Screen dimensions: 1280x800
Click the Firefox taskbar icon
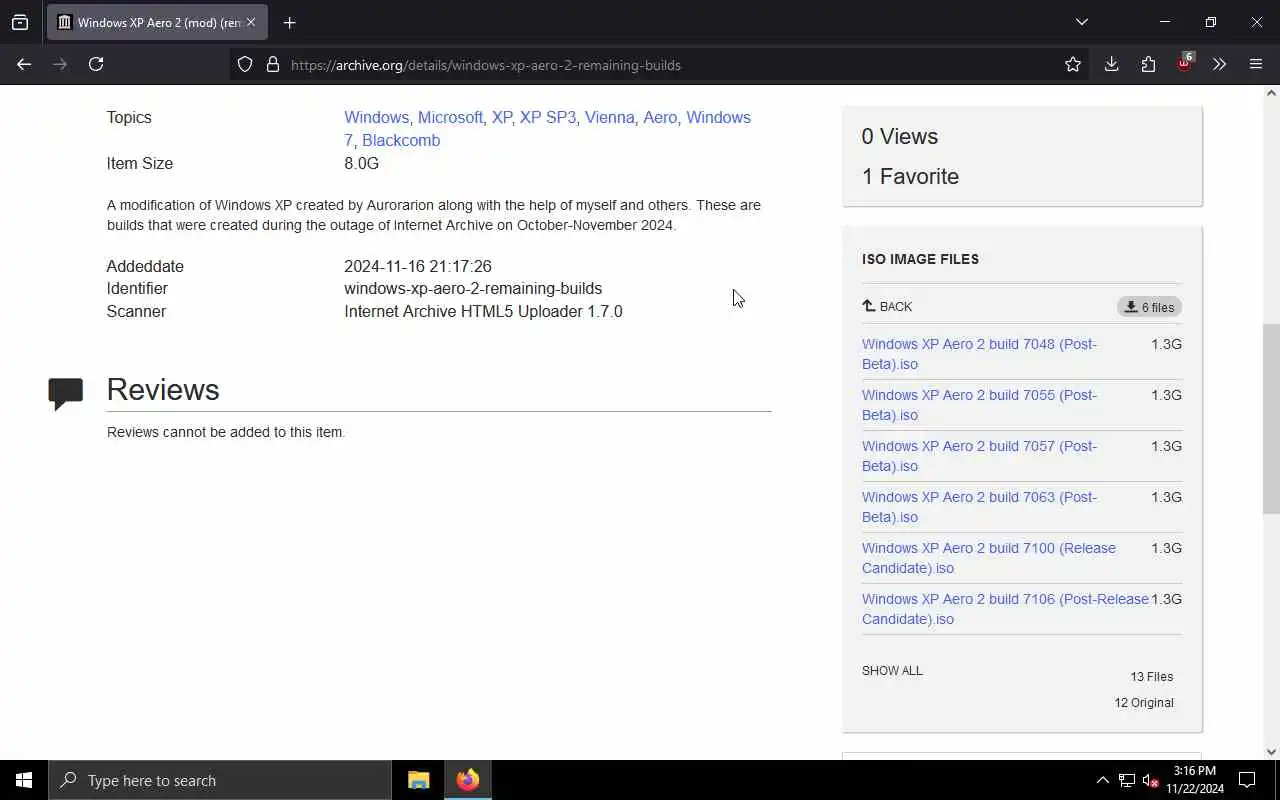(x=467, y=780)
